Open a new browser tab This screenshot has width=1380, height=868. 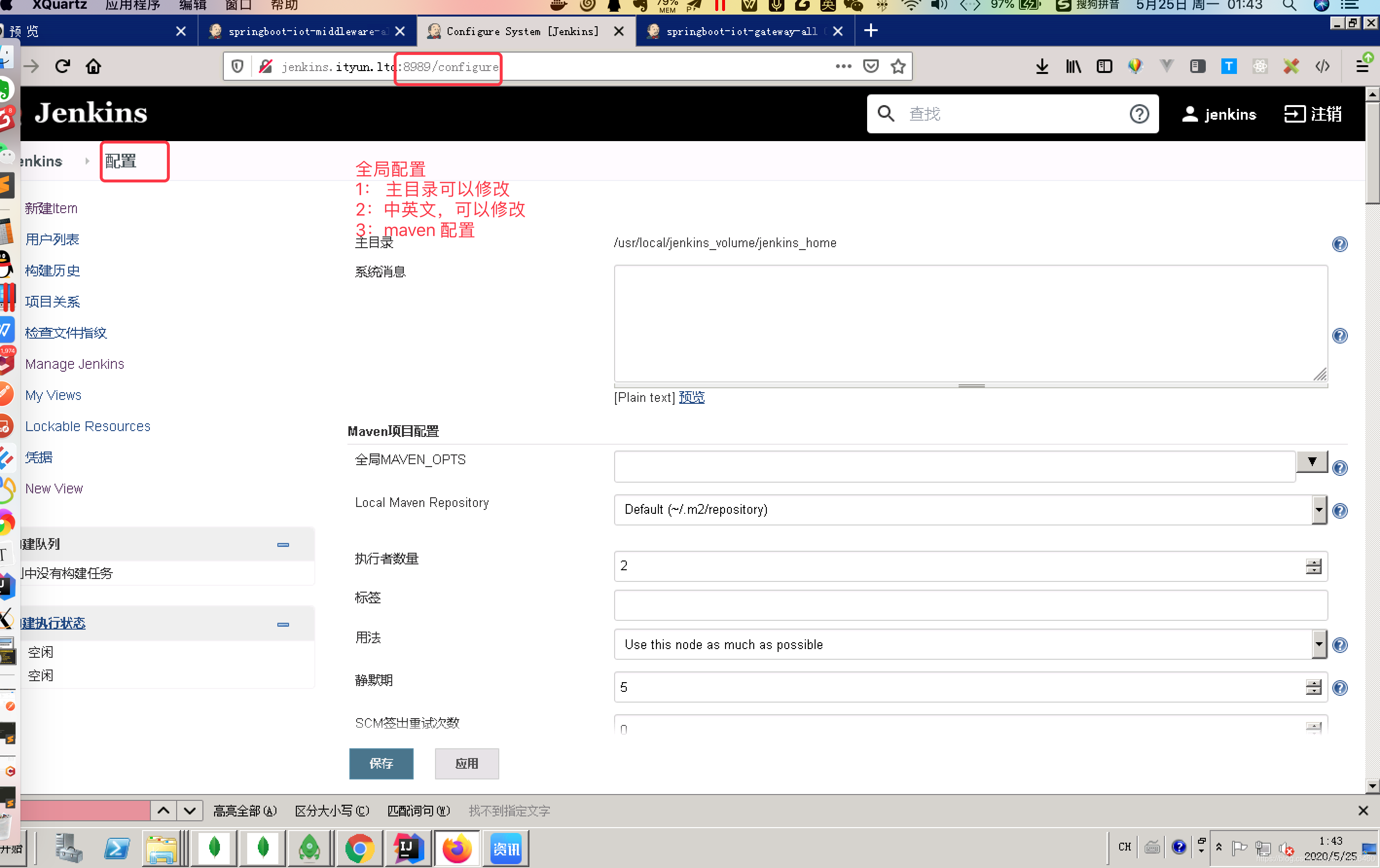click(871, 31)
